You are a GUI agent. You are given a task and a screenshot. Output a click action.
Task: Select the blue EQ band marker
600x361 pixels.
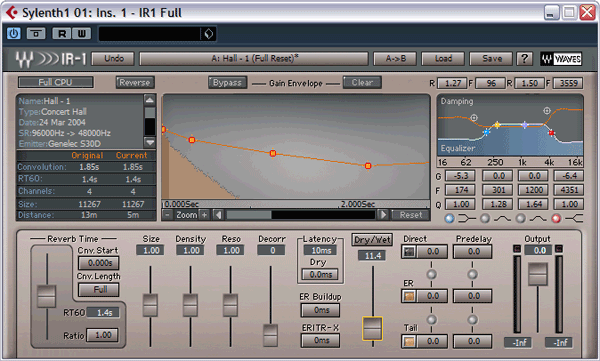point(486,132)
